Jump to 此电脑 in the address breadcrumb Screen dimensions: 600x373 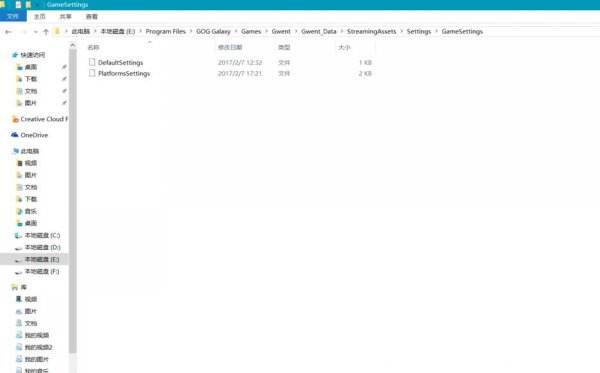click(80, 31)
